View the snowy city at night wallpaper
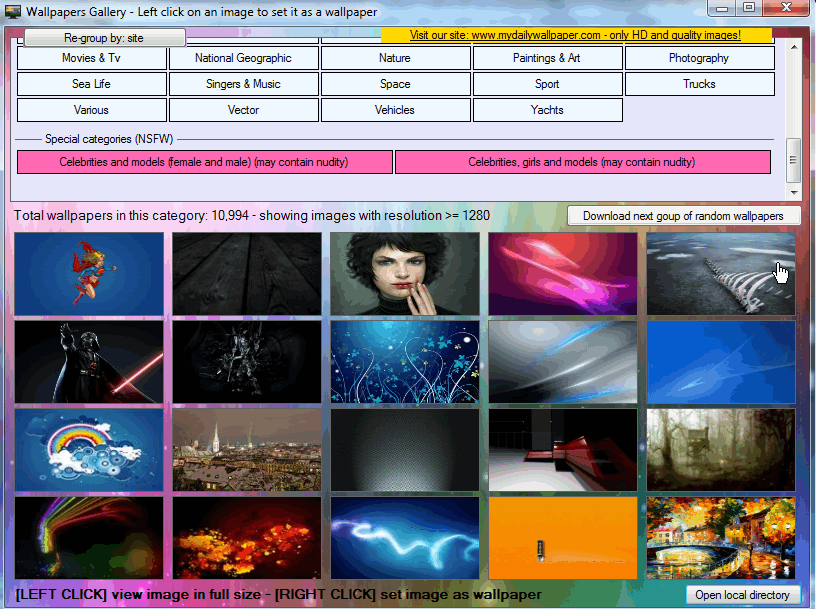The width and height of the screenshot is (816, 609). (247, 450)
